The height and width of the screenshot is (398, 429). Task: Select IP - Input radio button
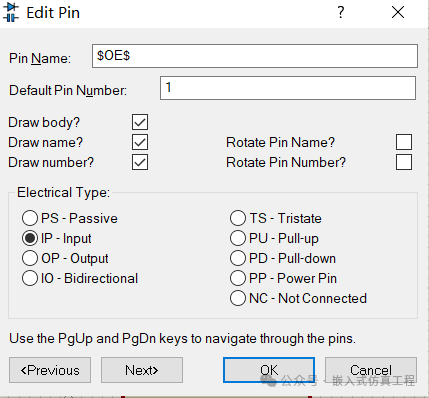click(x=30, y=238)
